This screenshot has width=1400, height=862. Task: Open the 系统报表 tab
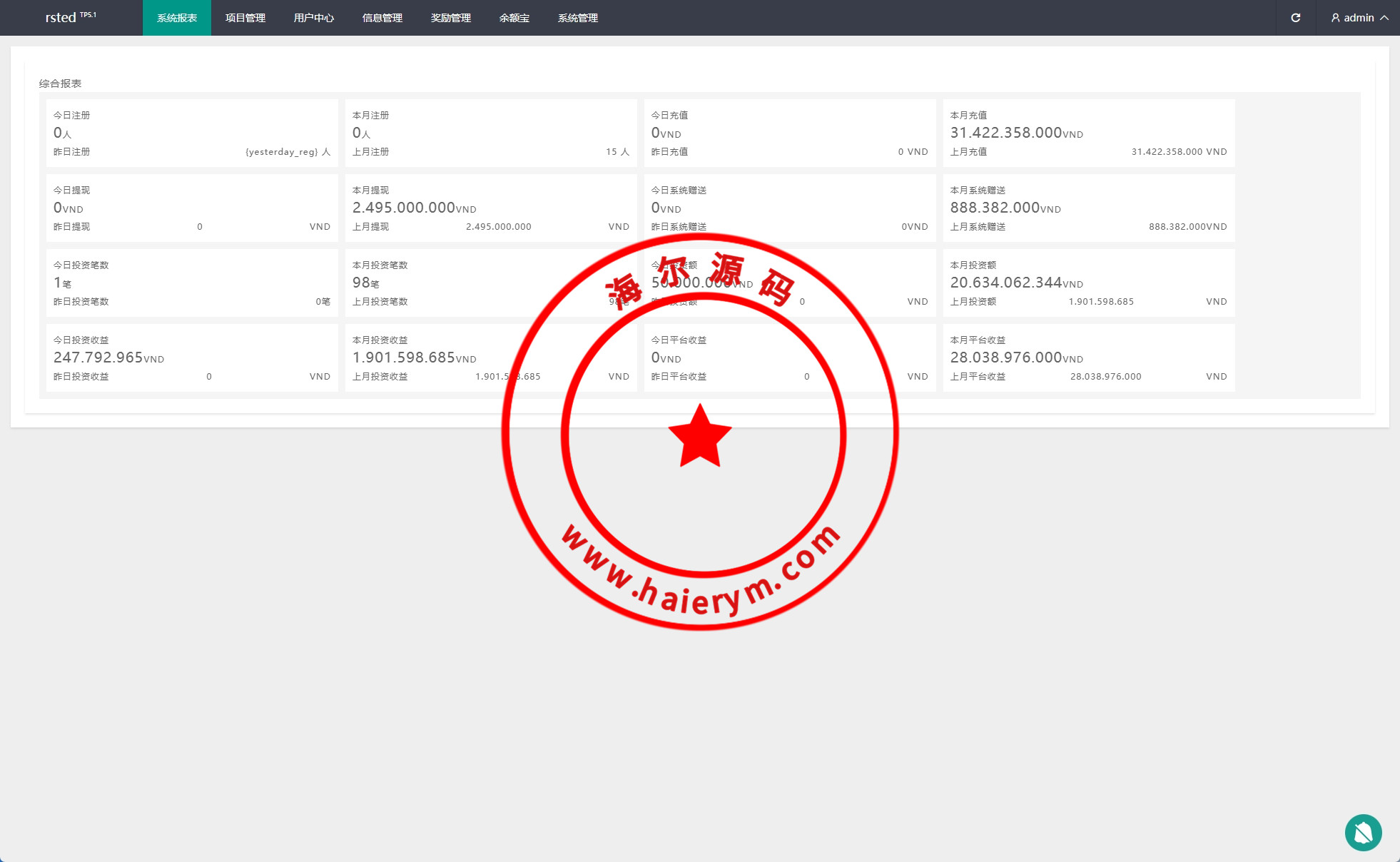point(177,18)
